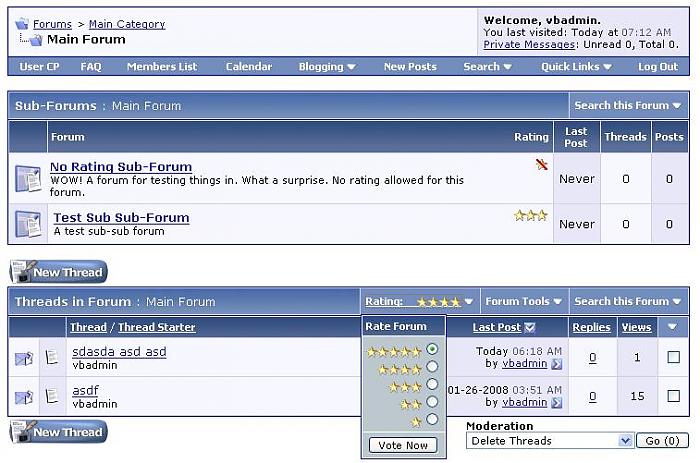Open the Private Messages link
The width and height of the screenshot is (700, 463).
pos(529,45)
